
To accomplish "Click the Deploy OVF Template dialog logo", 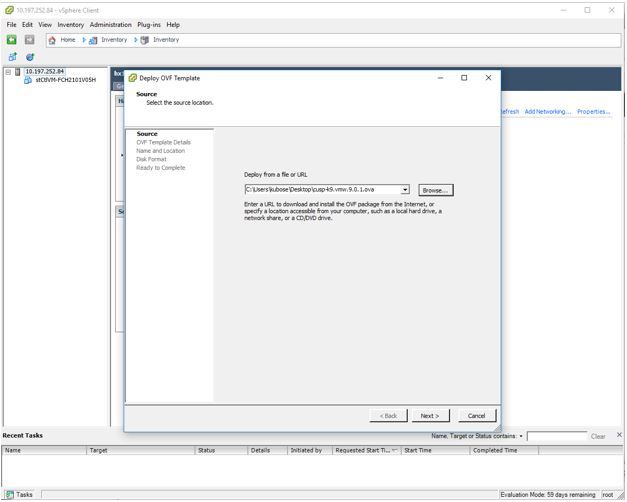I will (133, 78).
